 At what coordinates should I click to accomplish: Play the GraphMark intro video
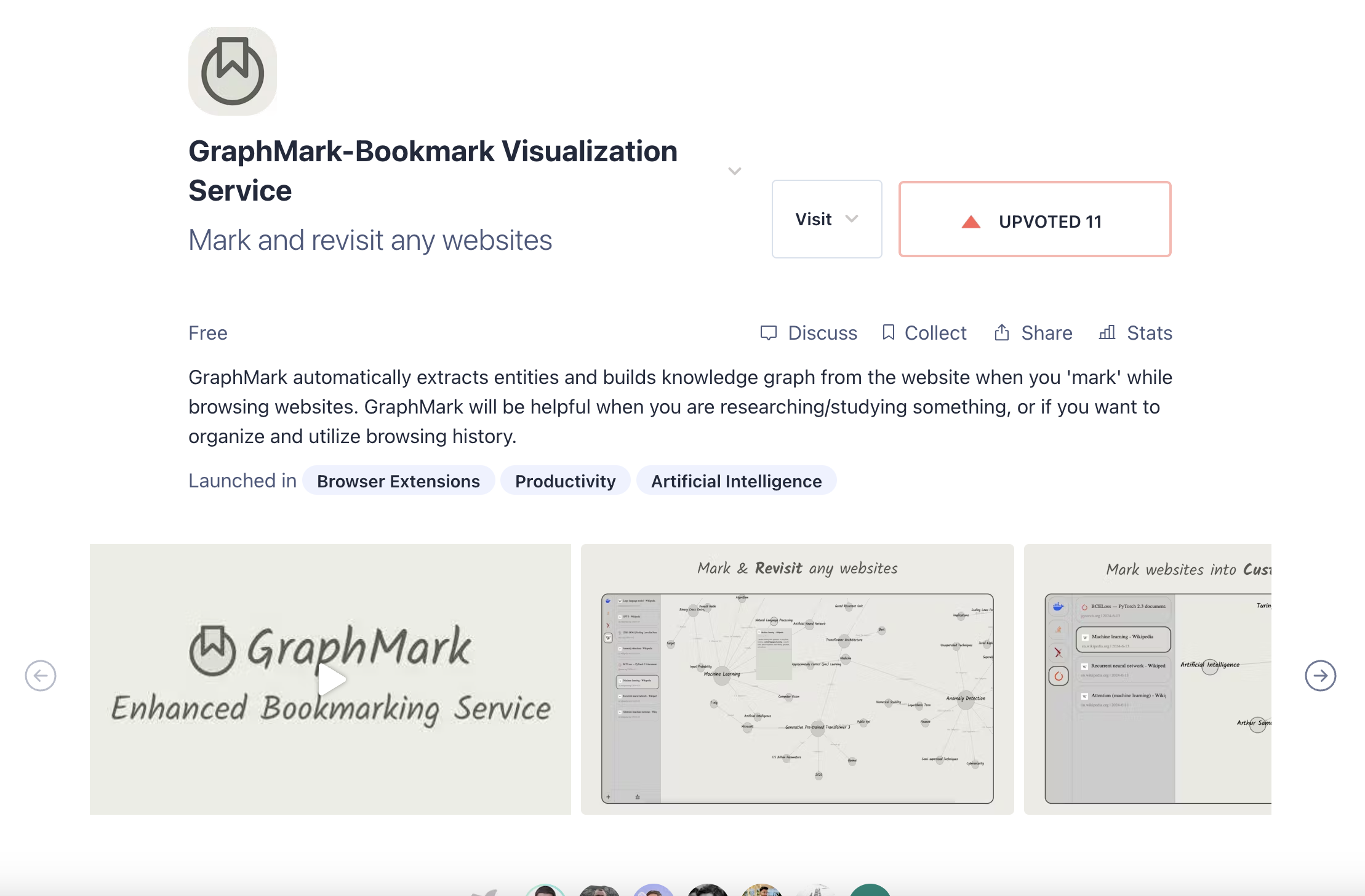331,679
